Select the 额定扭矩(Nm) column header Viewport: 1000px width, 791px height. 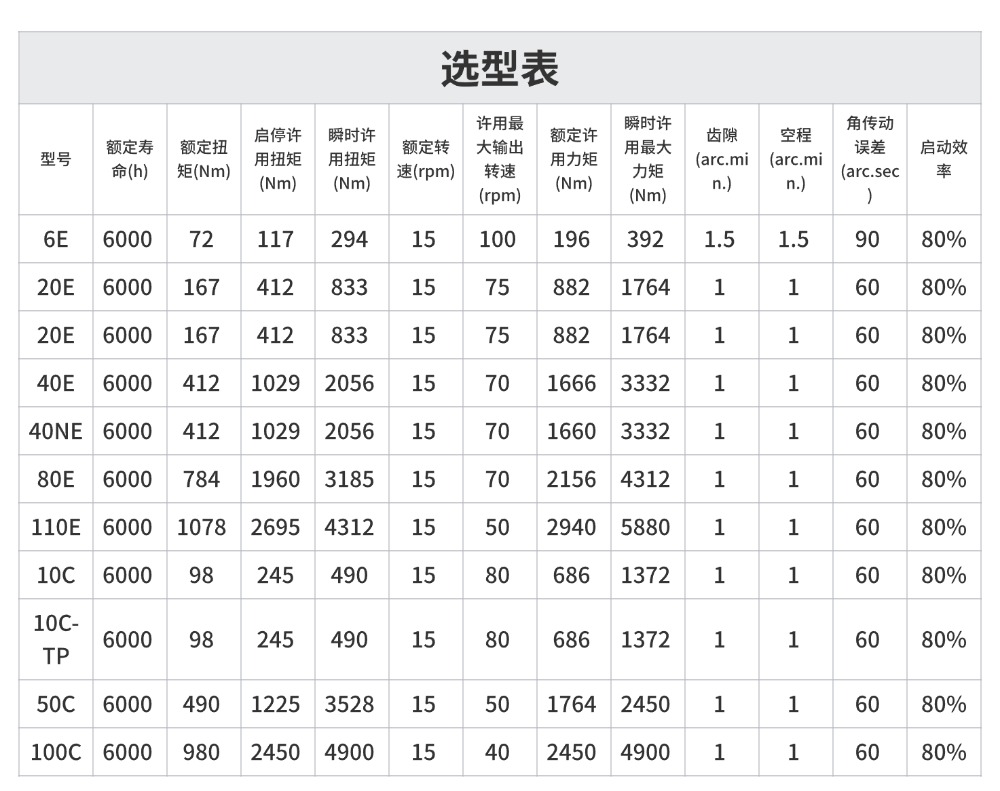click(x=202, y=160)
